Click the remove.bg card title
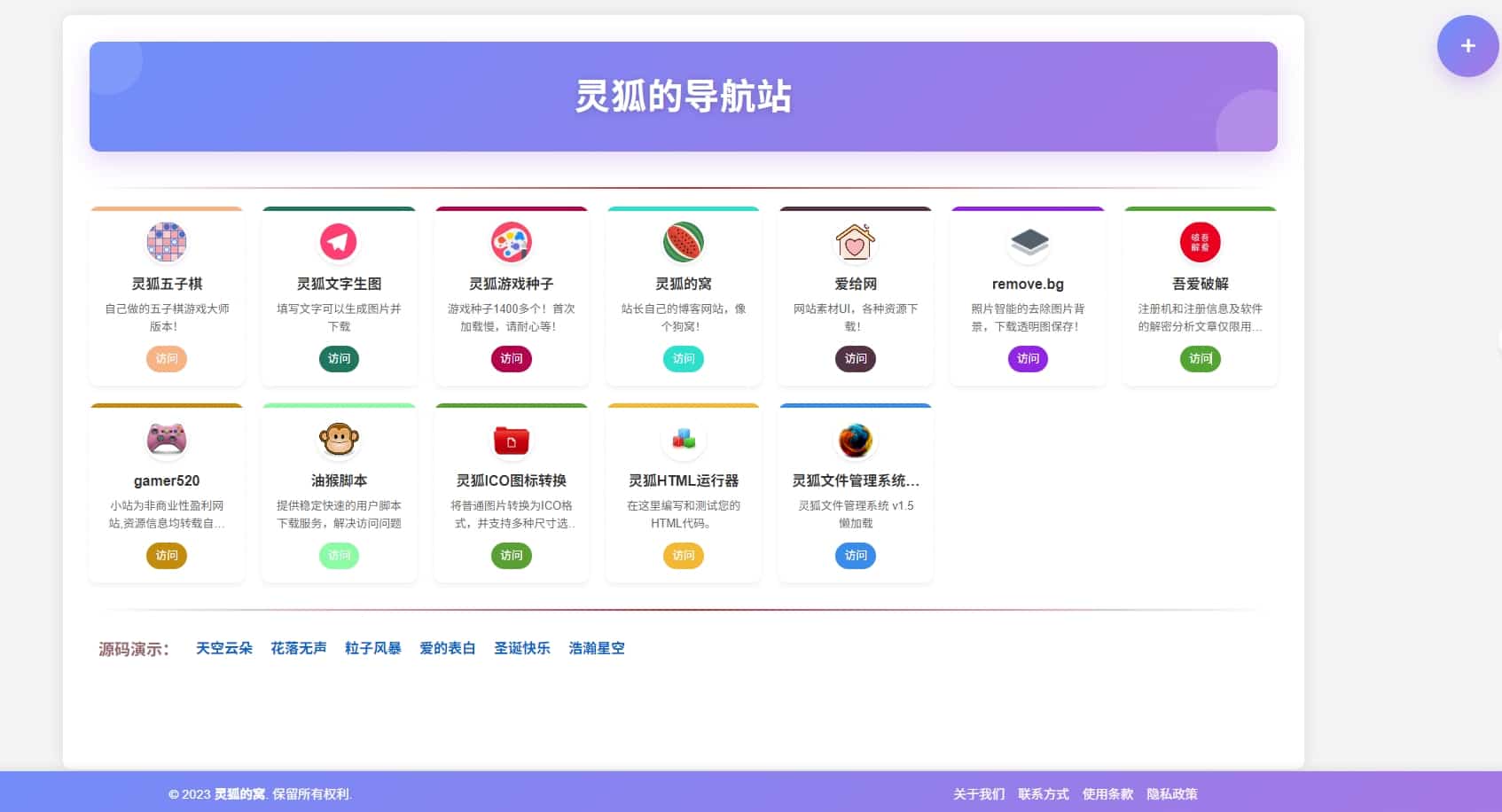 (x=1029, y=284)
